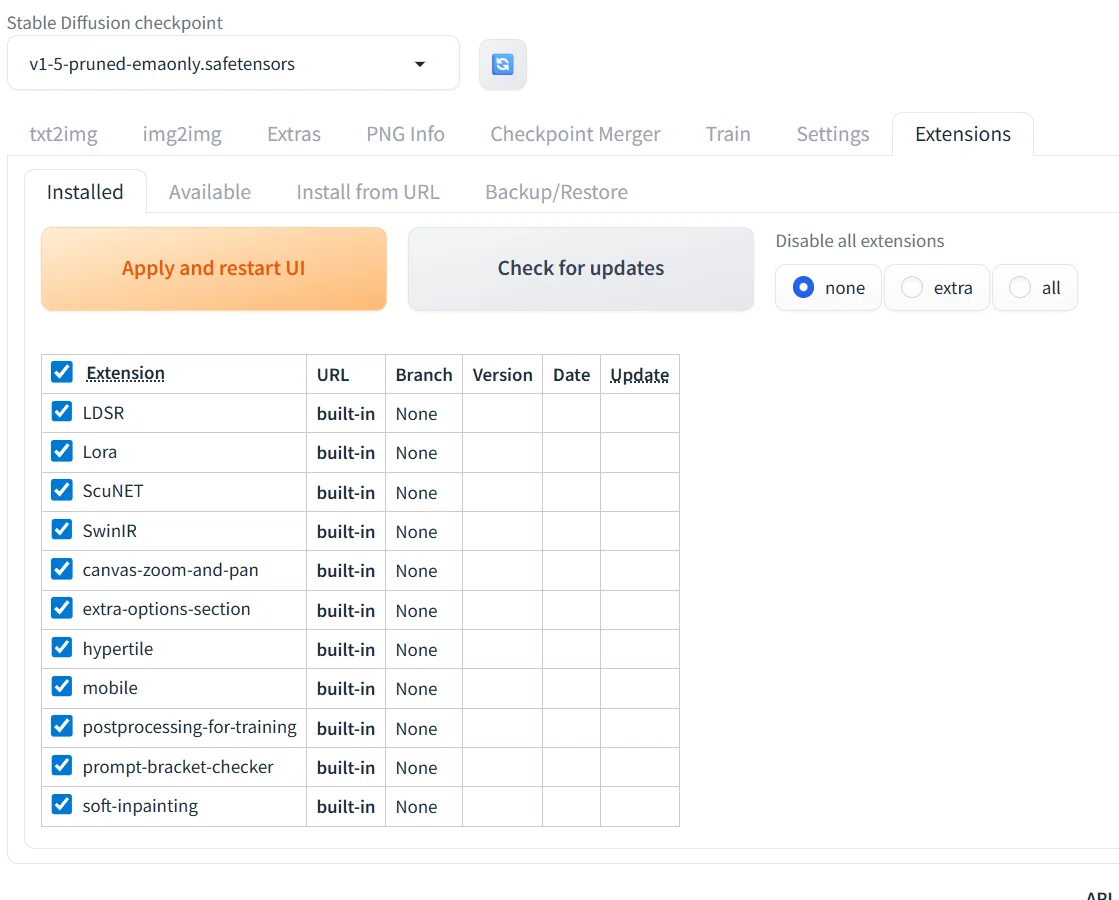Open the Backup/Restore sub-tab
Screen dimensions: 1119x900
tap(557, 192)
